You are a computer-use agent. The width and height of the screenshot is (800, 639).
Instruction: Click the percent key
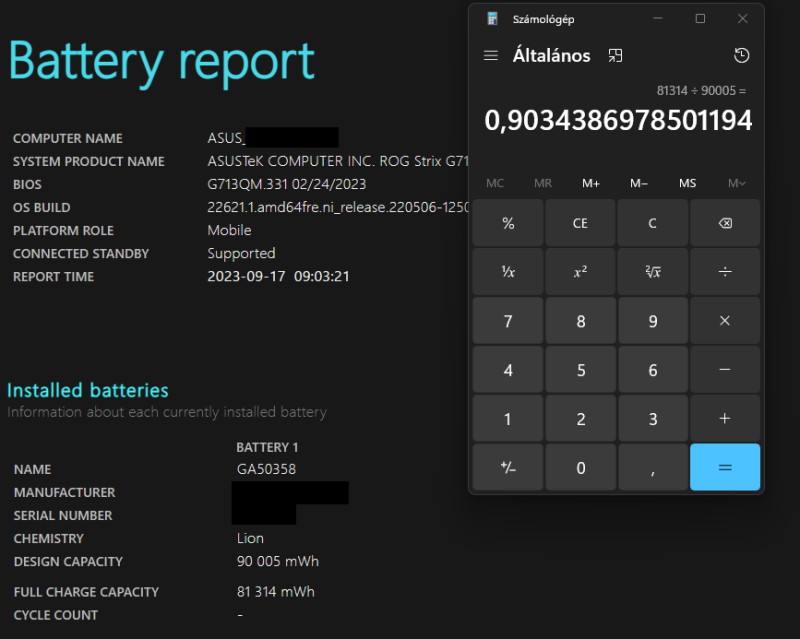[x=508, y=223]
